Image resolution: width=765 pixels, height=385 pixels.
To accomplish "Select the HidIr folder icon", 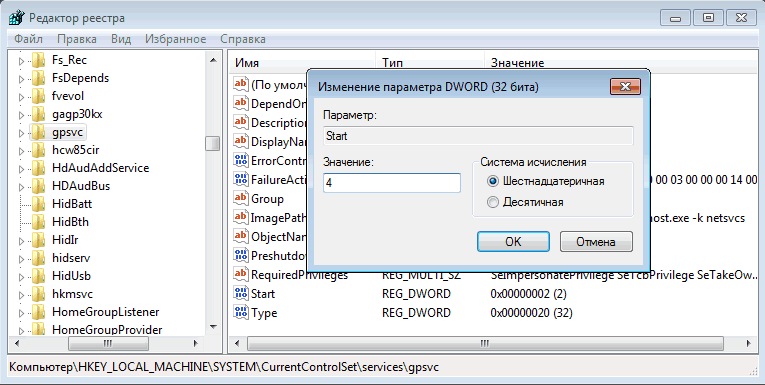I will [39, 241].
